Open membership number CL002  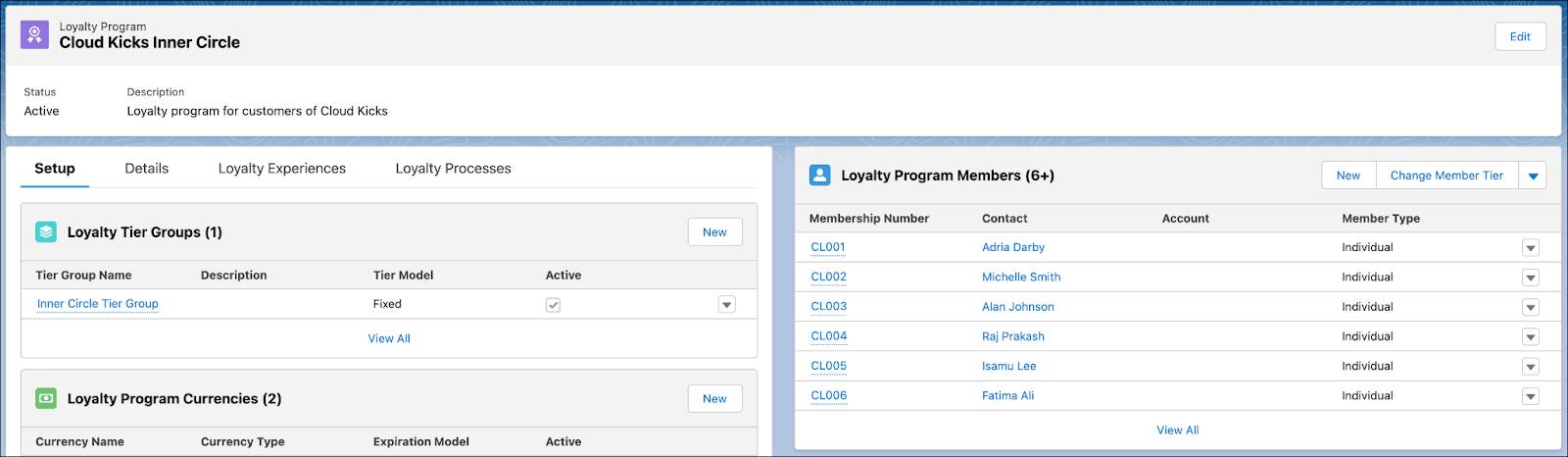[x=829, y=277]
